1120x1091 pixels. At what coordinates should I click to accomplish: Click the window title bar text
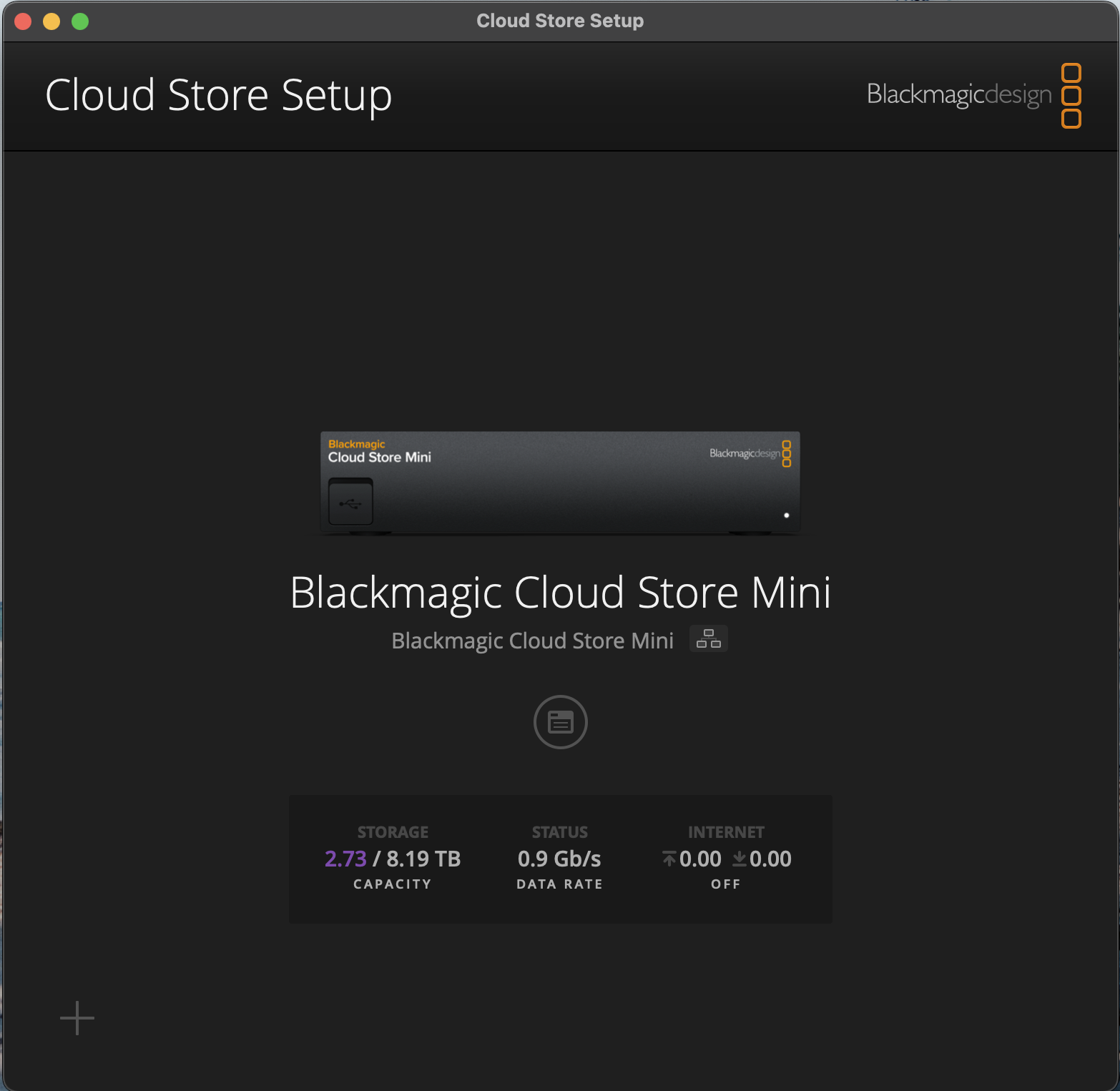[560, 21]
